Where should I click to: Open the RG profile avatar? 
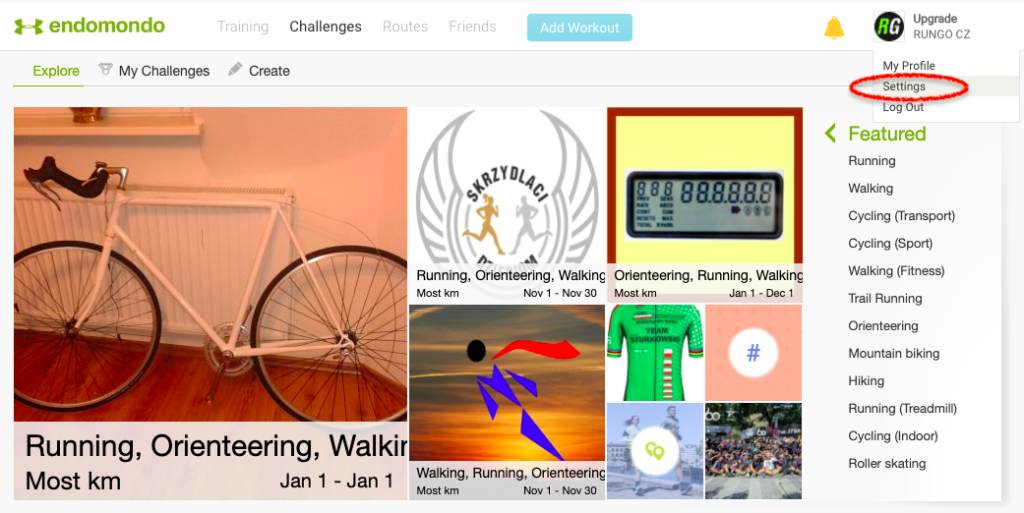(889, 27)
